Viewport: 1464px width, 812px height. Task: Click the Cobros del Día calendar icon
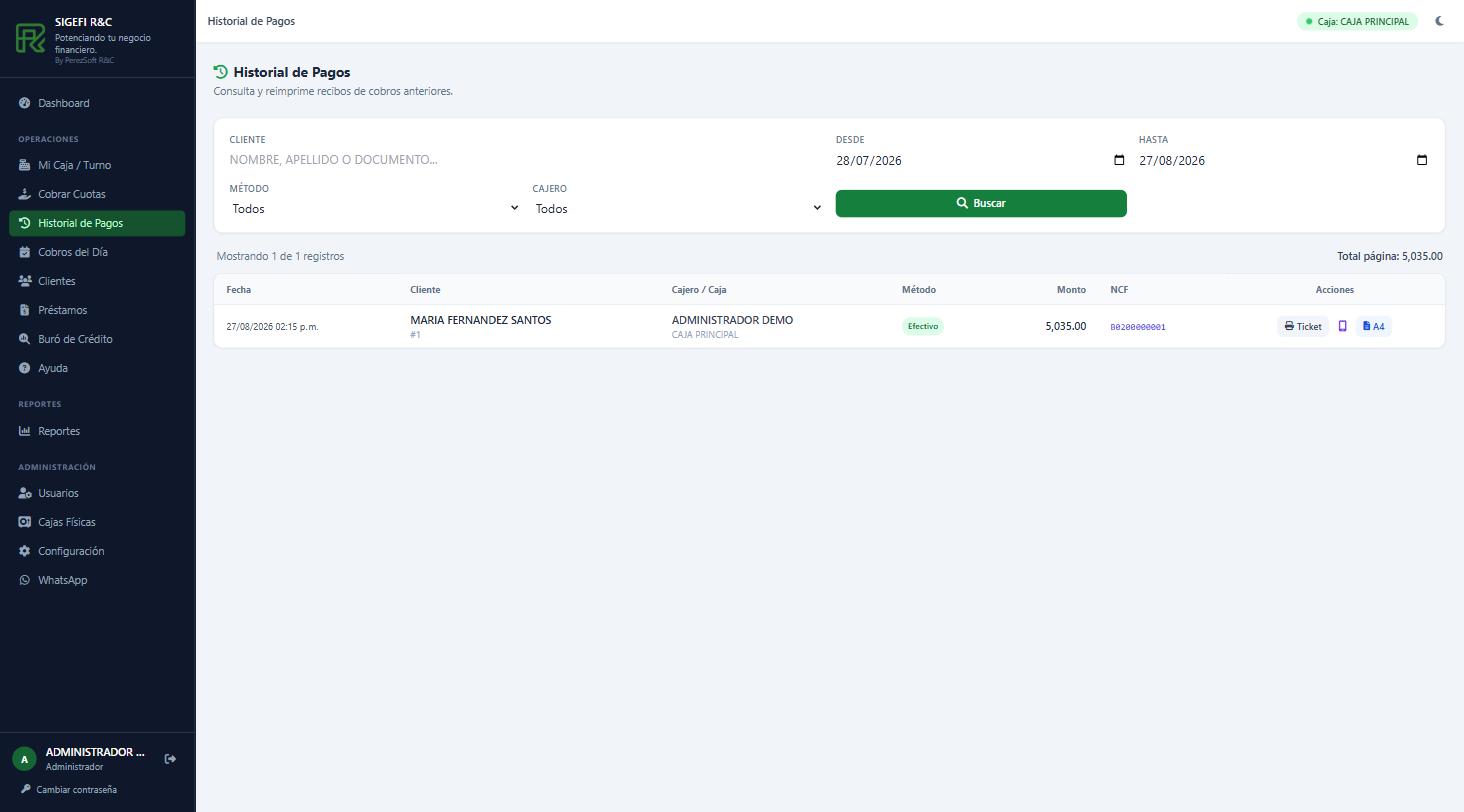25,252
